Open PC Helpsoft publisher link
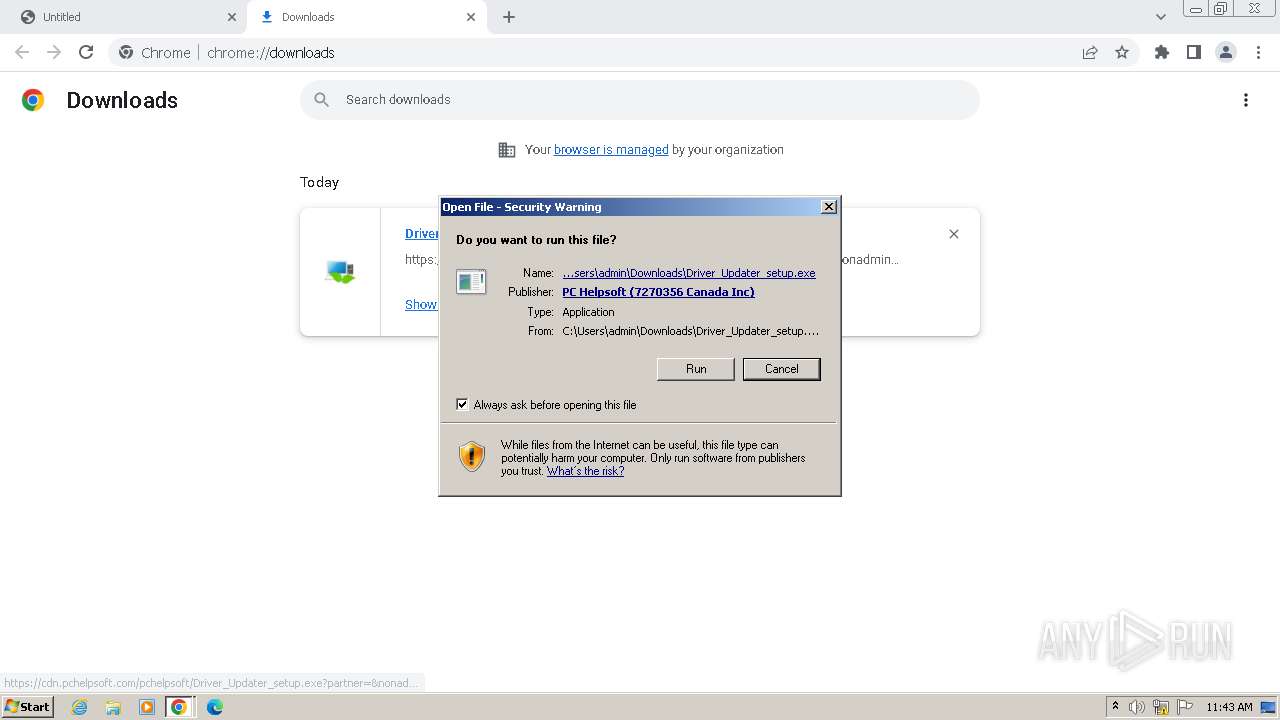Viewport: 1280px width, 720px height. click(x=658, y=292)
